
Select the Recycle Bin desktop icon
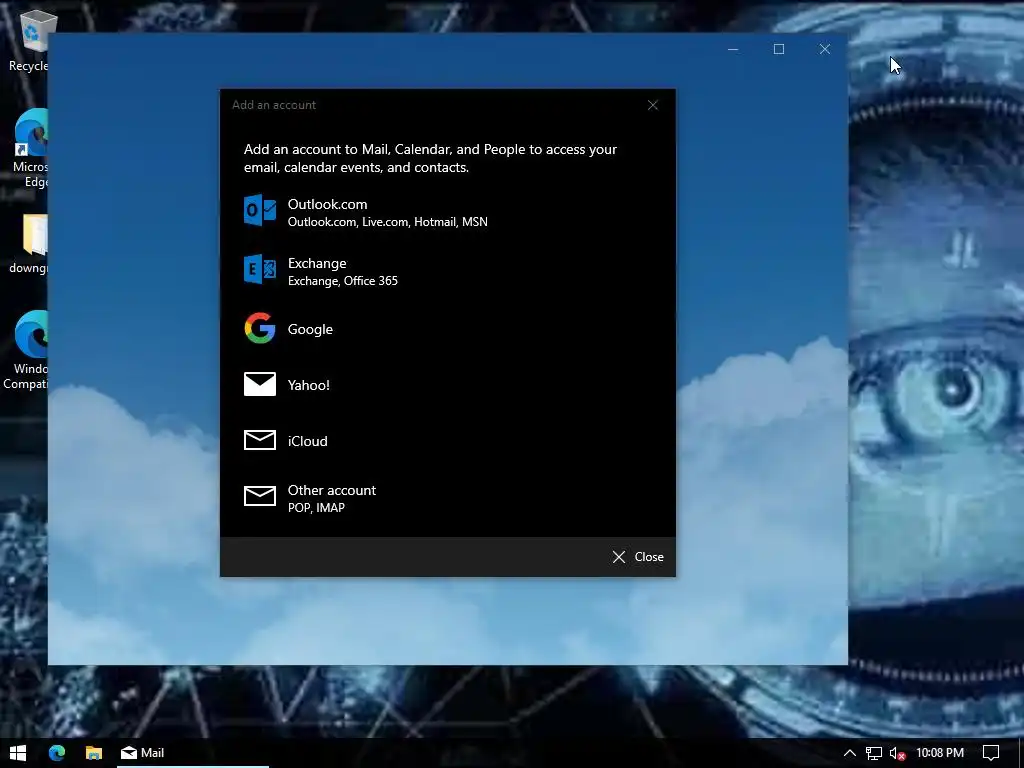pos(29,40)
